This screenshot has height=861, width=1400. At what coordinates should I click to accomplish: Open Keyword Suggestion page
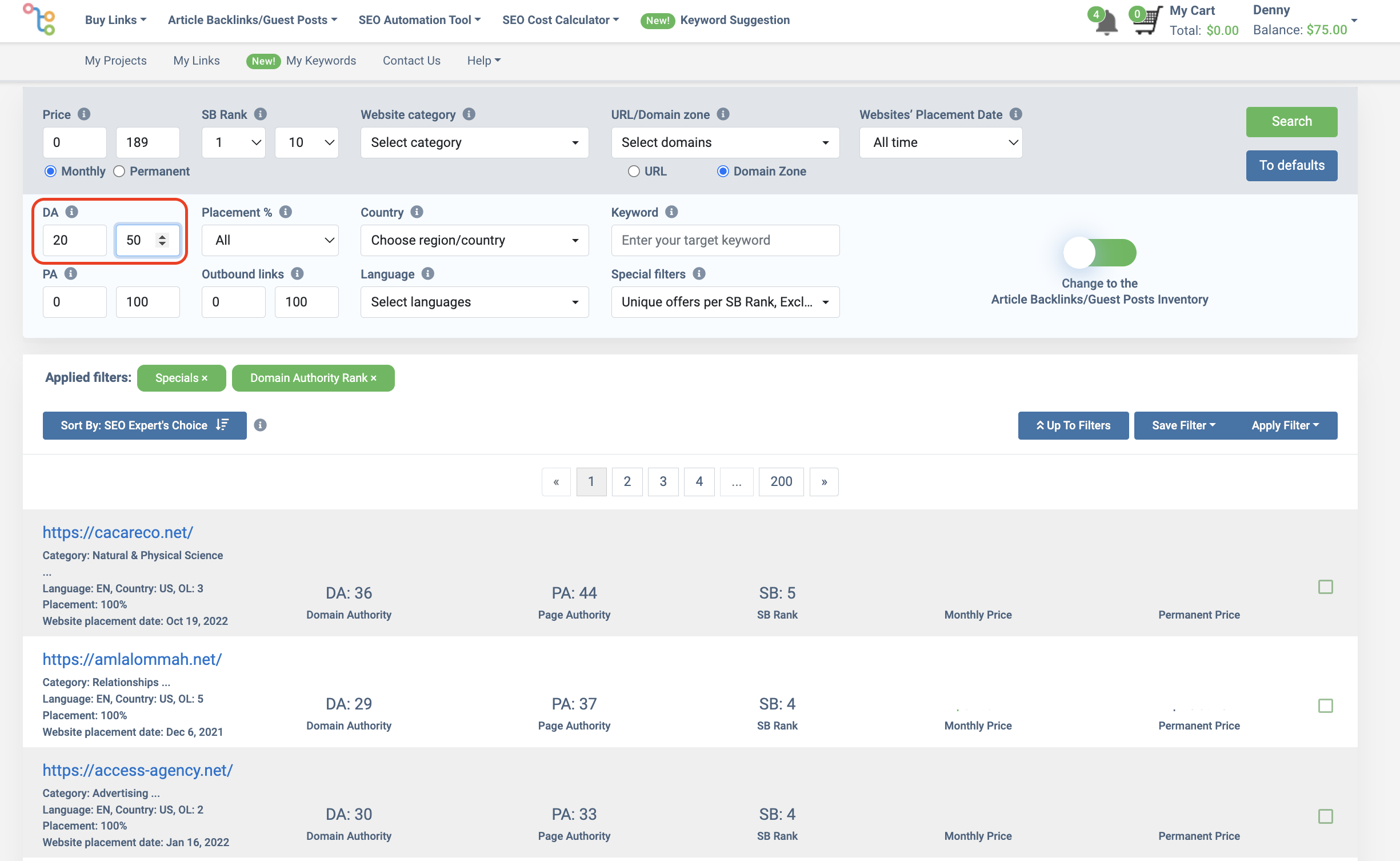735,20
